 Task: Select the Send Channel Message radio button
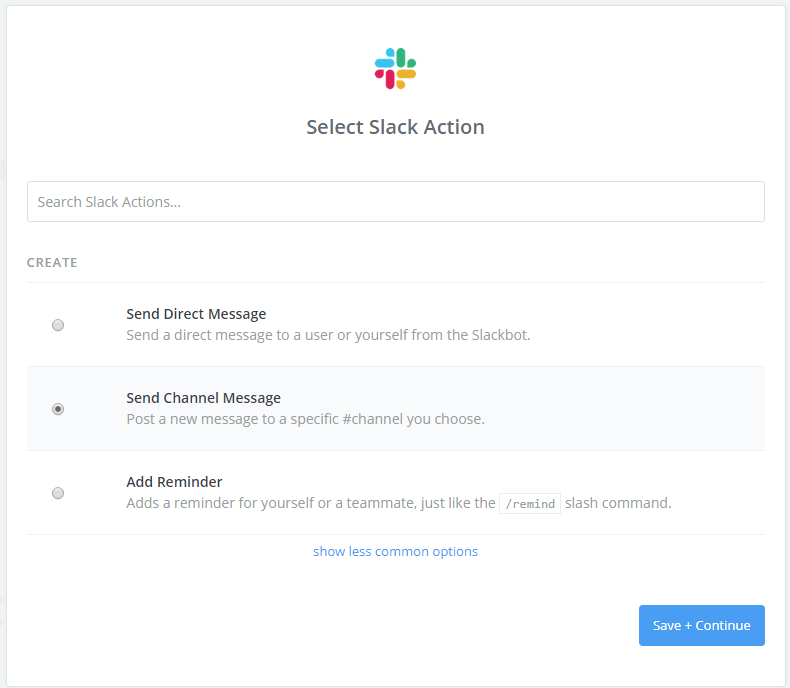(x=58, y=409)
